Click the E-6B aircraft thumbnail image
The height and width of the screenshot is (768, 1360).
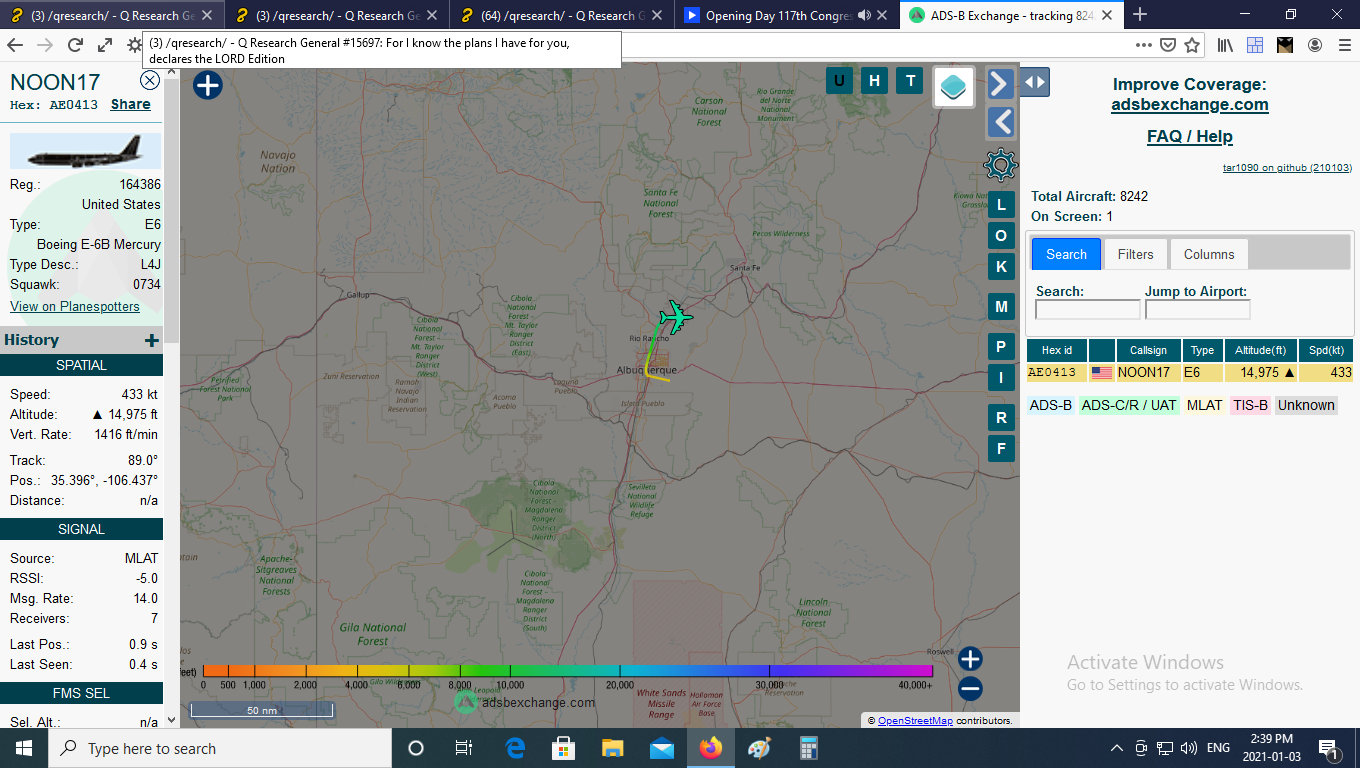85,152
